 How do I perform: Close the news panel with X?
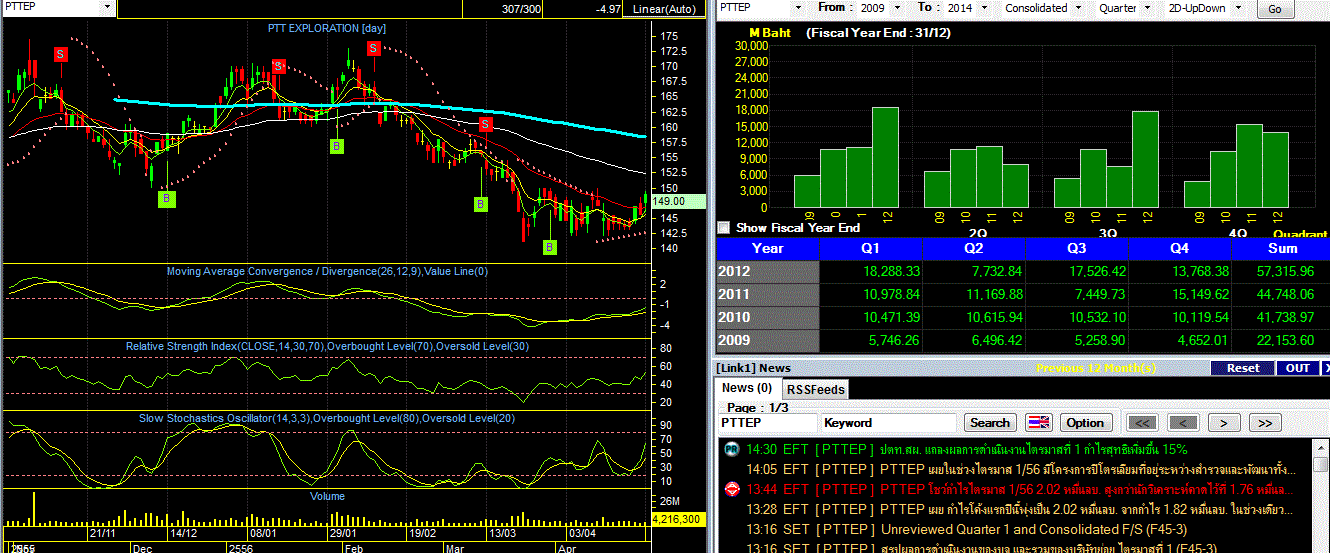click(x=1326, y=368)
